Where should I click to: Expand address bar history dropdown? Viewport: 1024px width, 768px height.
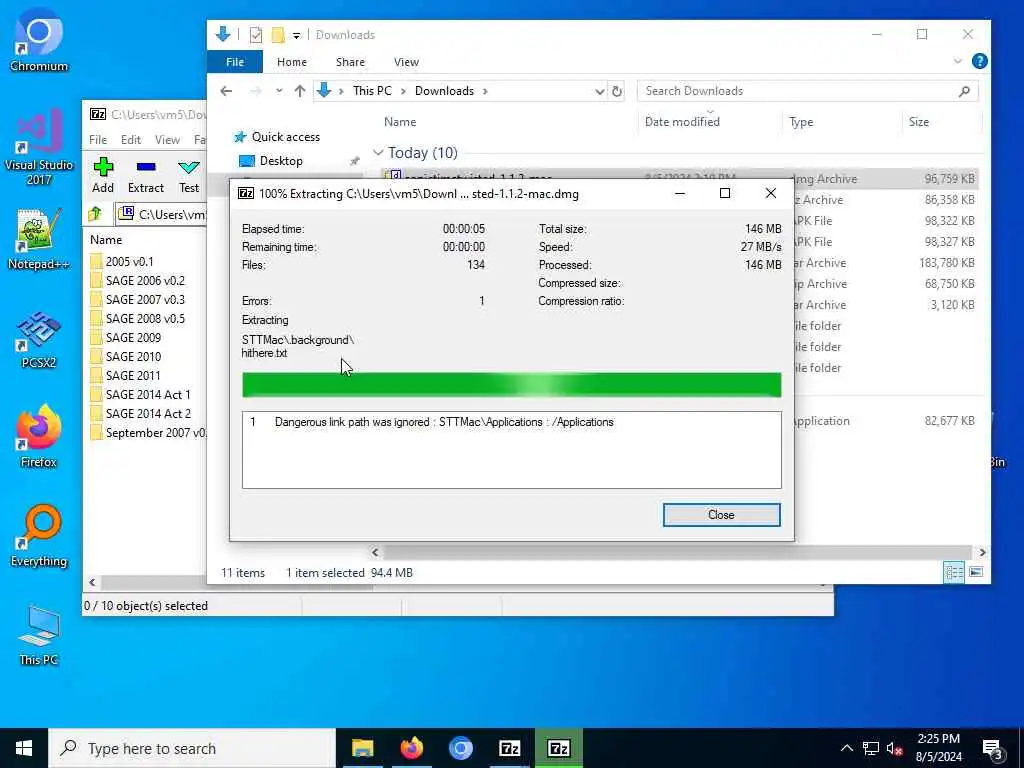600,91
